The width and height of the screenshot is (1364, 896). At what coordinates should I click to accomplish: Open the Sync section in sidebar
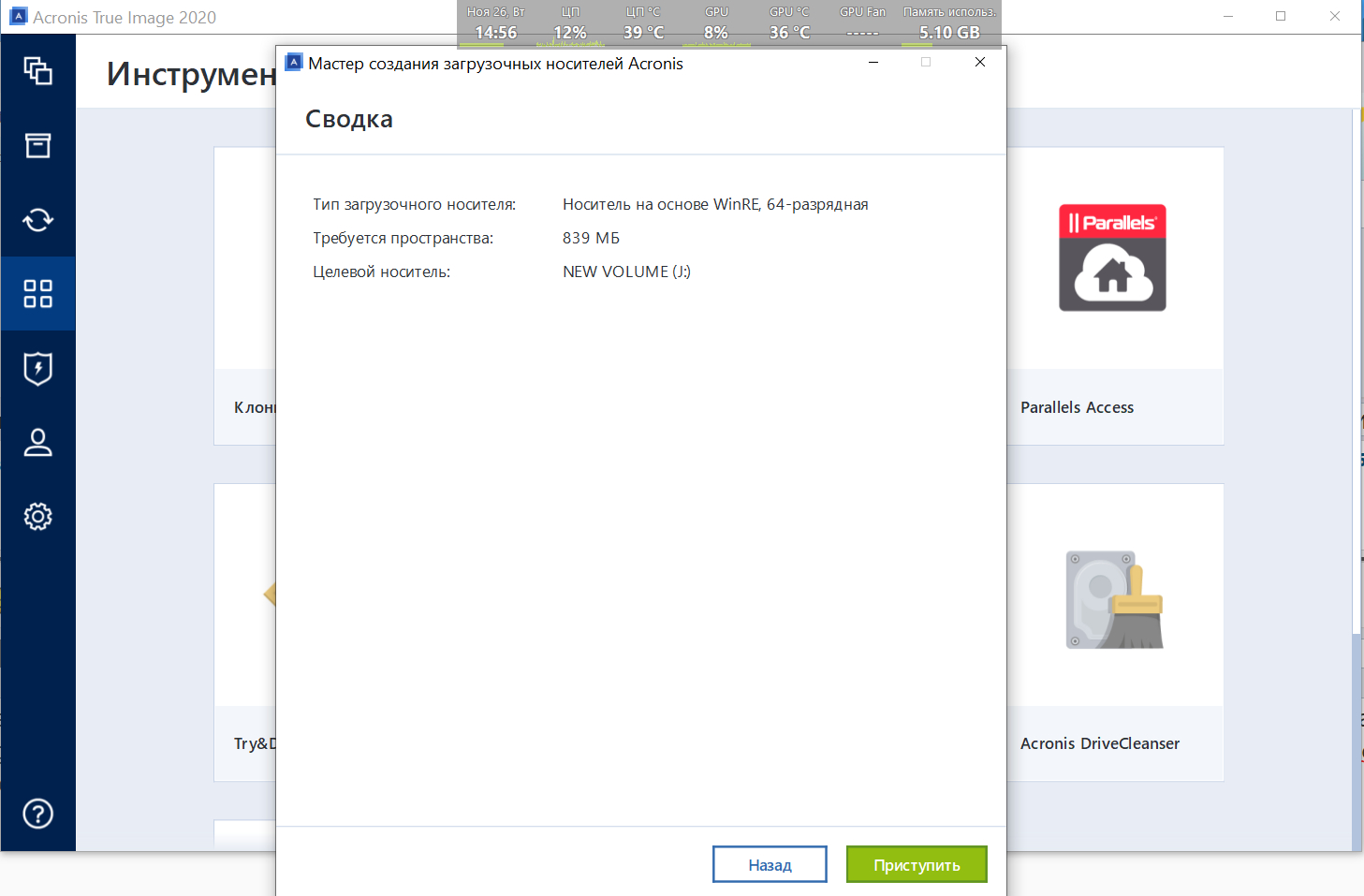tap(37, 220)
